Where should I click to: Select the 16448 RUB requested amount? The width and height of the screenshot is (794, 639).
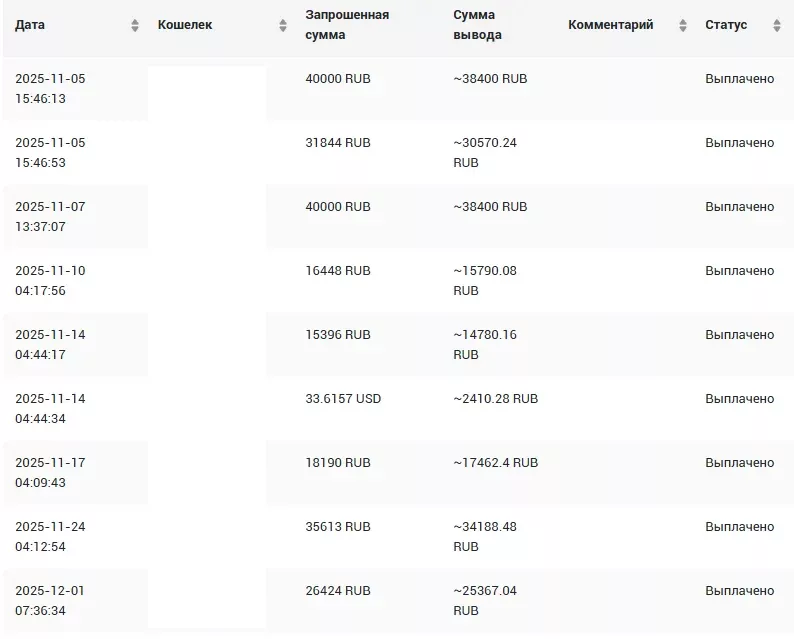point(338,270)
